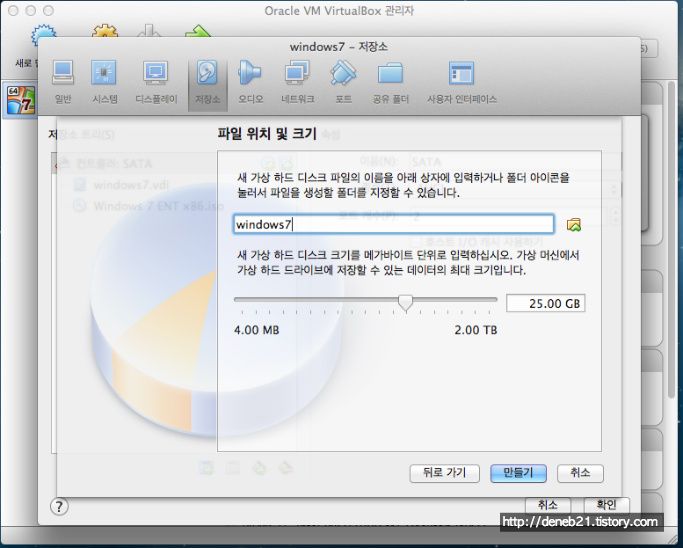
Task: Click the green arrow Start toolbar icon
Action: (x=198, y=31)
